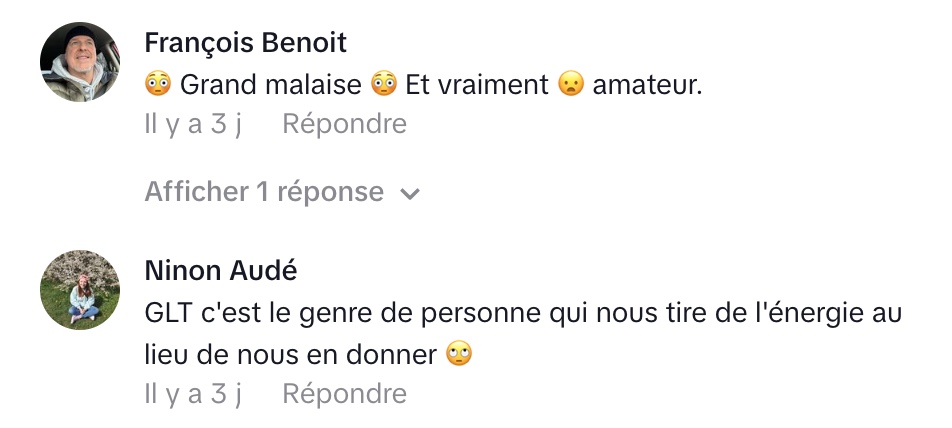Expand replies via "Afficher 1 réponse"
This screenshot has height=428, width=952.
264,192
